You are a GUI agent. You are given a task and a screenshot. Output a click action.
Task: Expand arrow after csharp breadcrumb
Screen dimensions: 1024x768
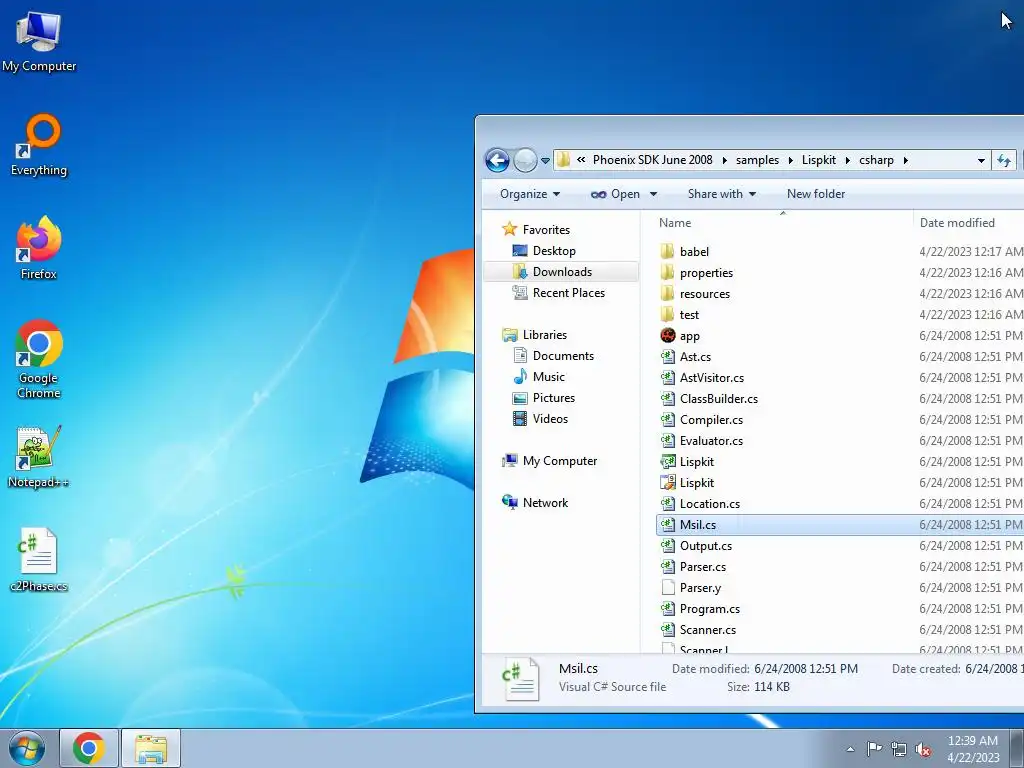coord(905,160)
